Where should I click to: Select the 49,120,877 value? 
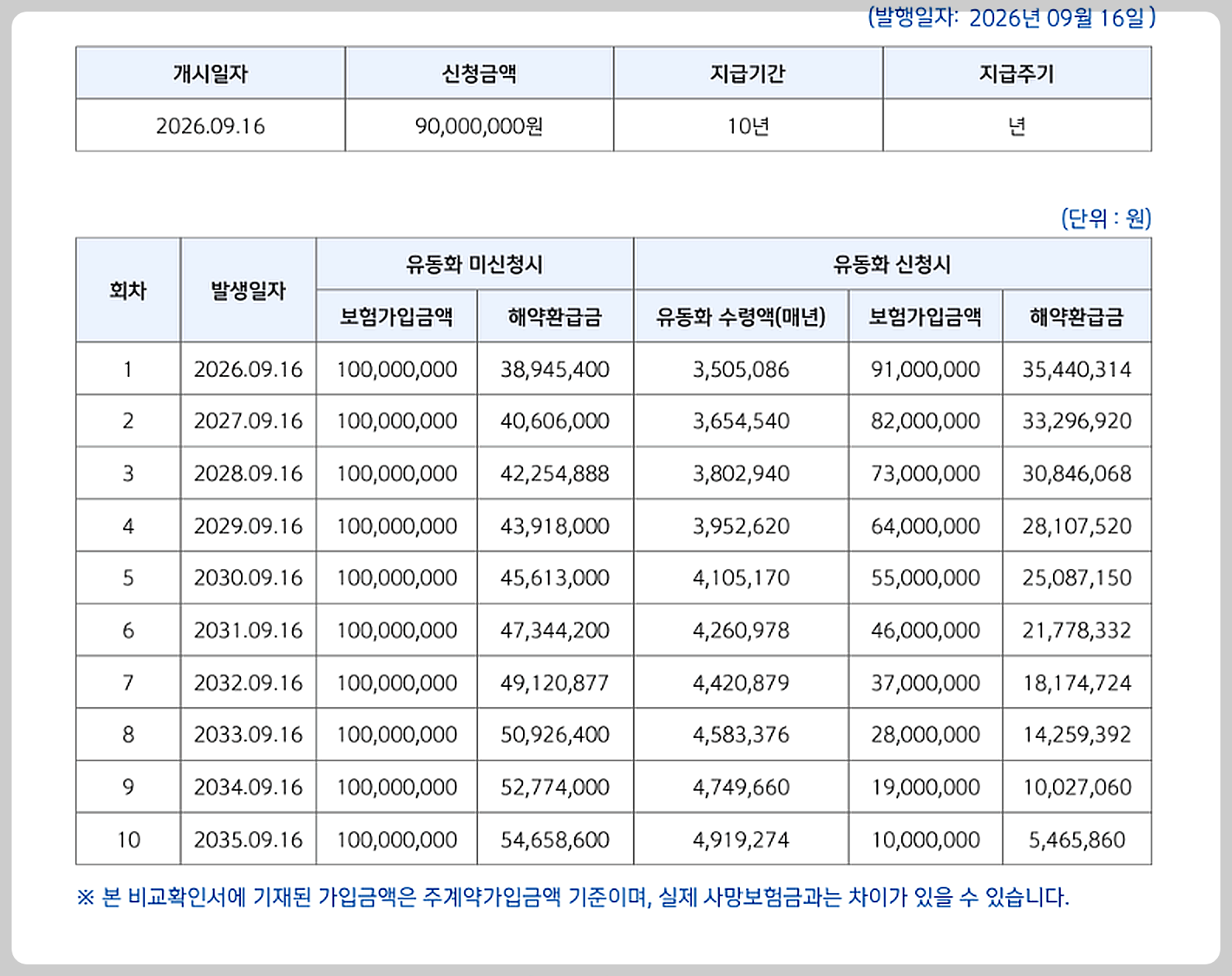(555, 683)
